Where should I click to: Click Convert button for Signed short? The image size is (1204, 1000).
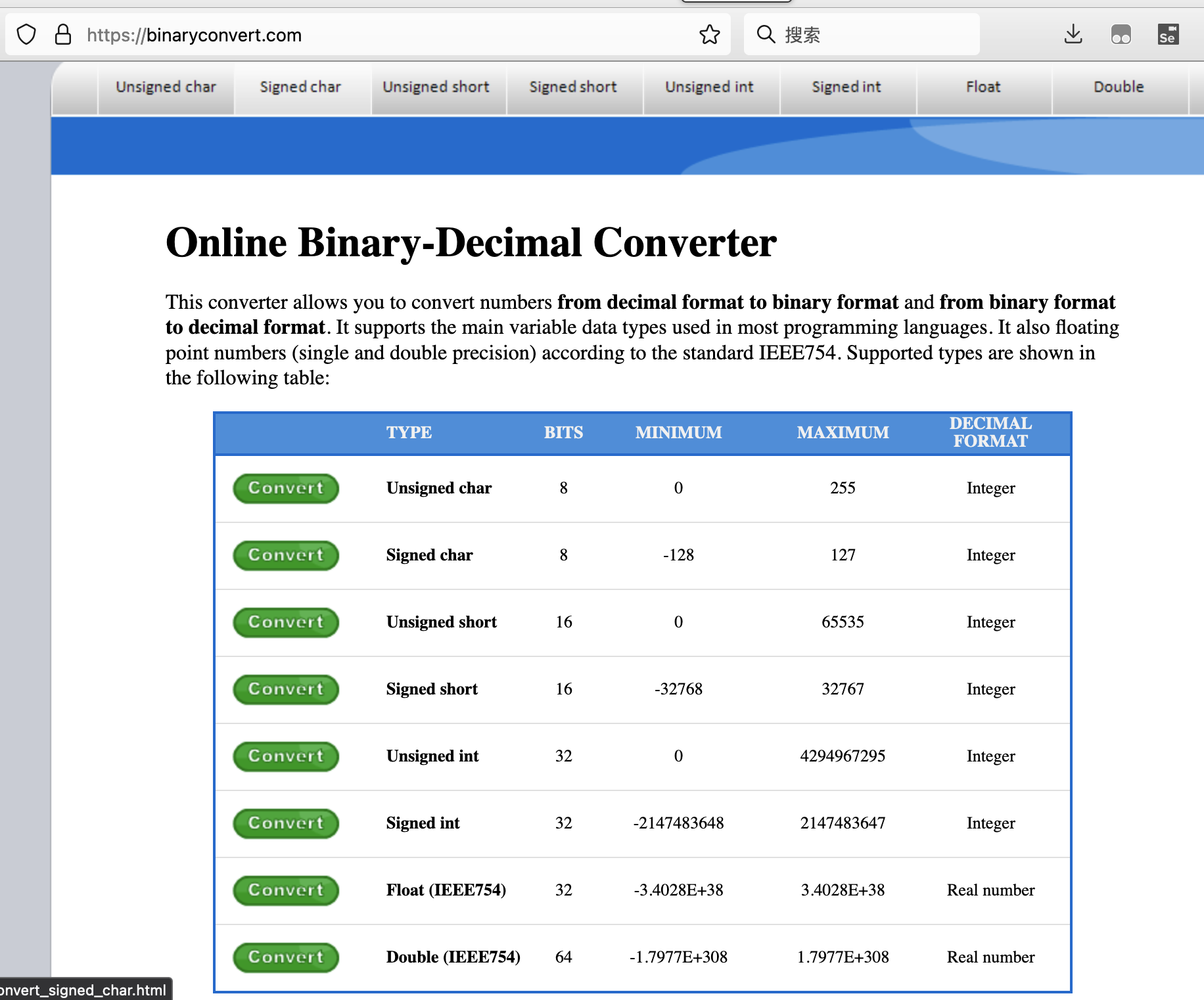(286, 689)
